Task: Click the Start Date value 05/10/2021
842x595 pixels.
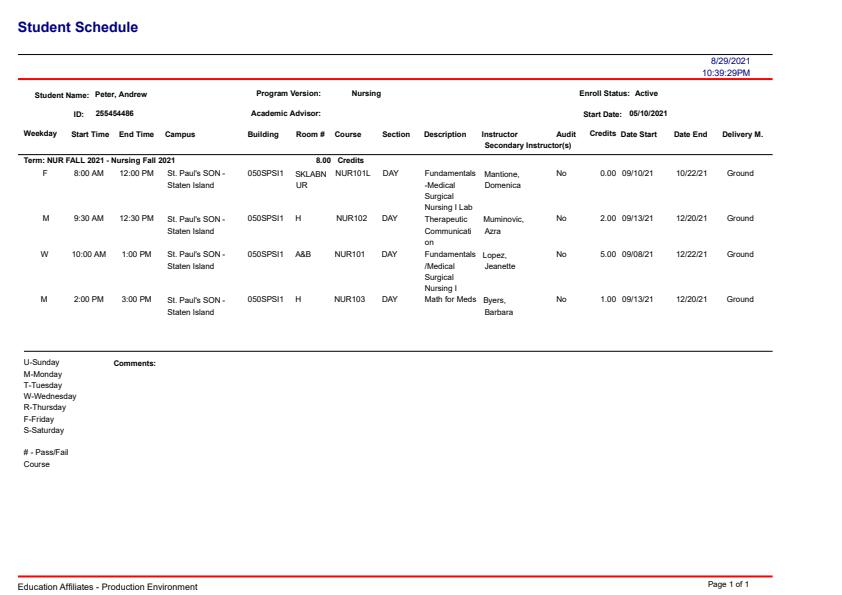Action: point(648,114)
